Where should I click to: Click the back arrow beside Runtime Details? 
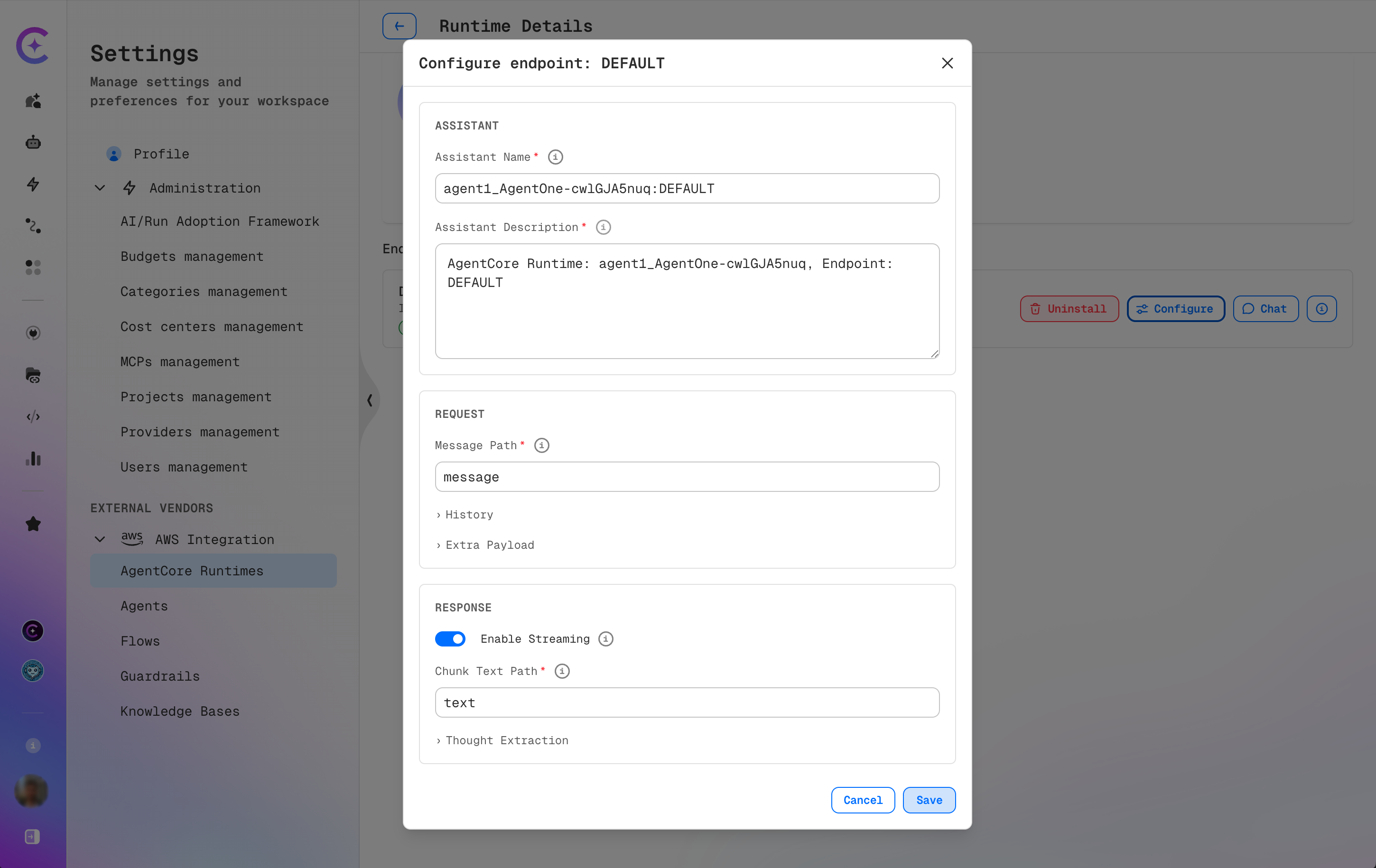click(x=399, y=26)
